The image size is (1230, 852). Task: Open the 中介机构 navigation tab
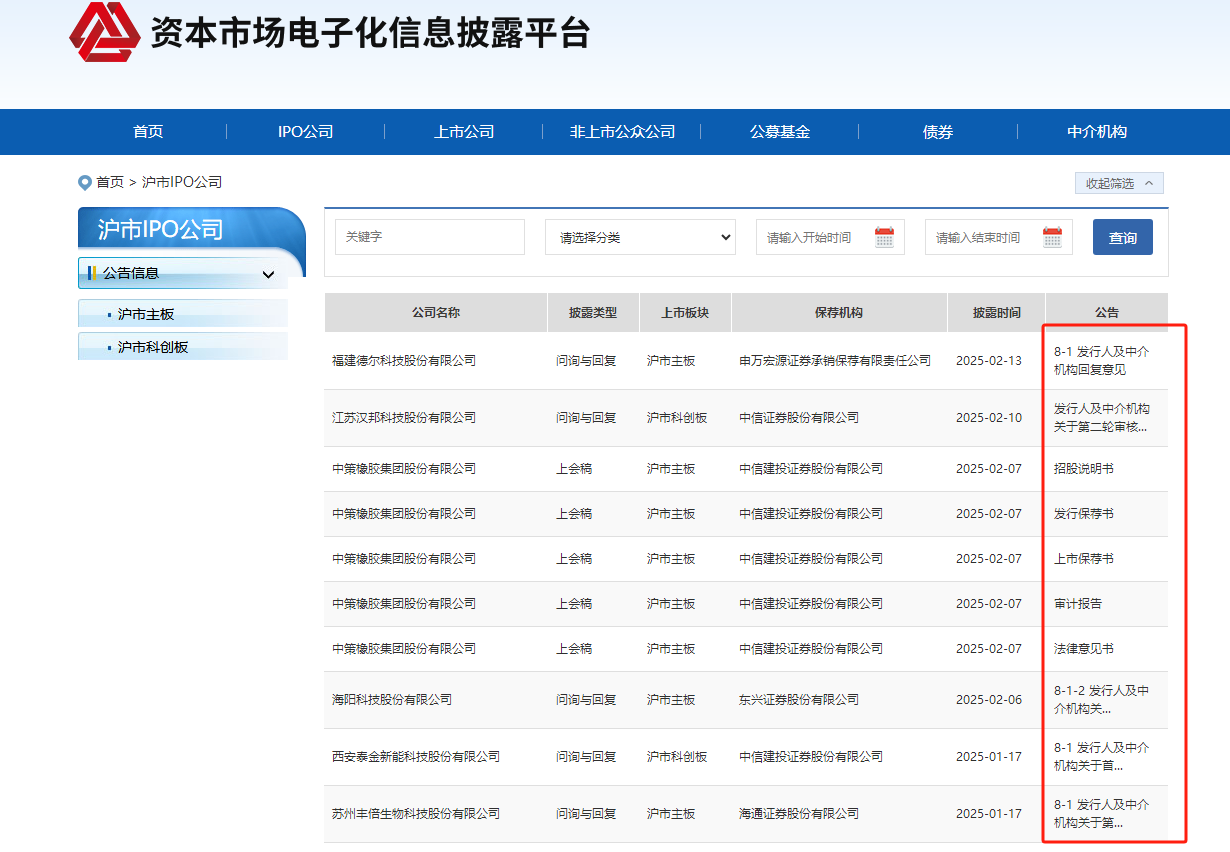tap(1097, 132)
